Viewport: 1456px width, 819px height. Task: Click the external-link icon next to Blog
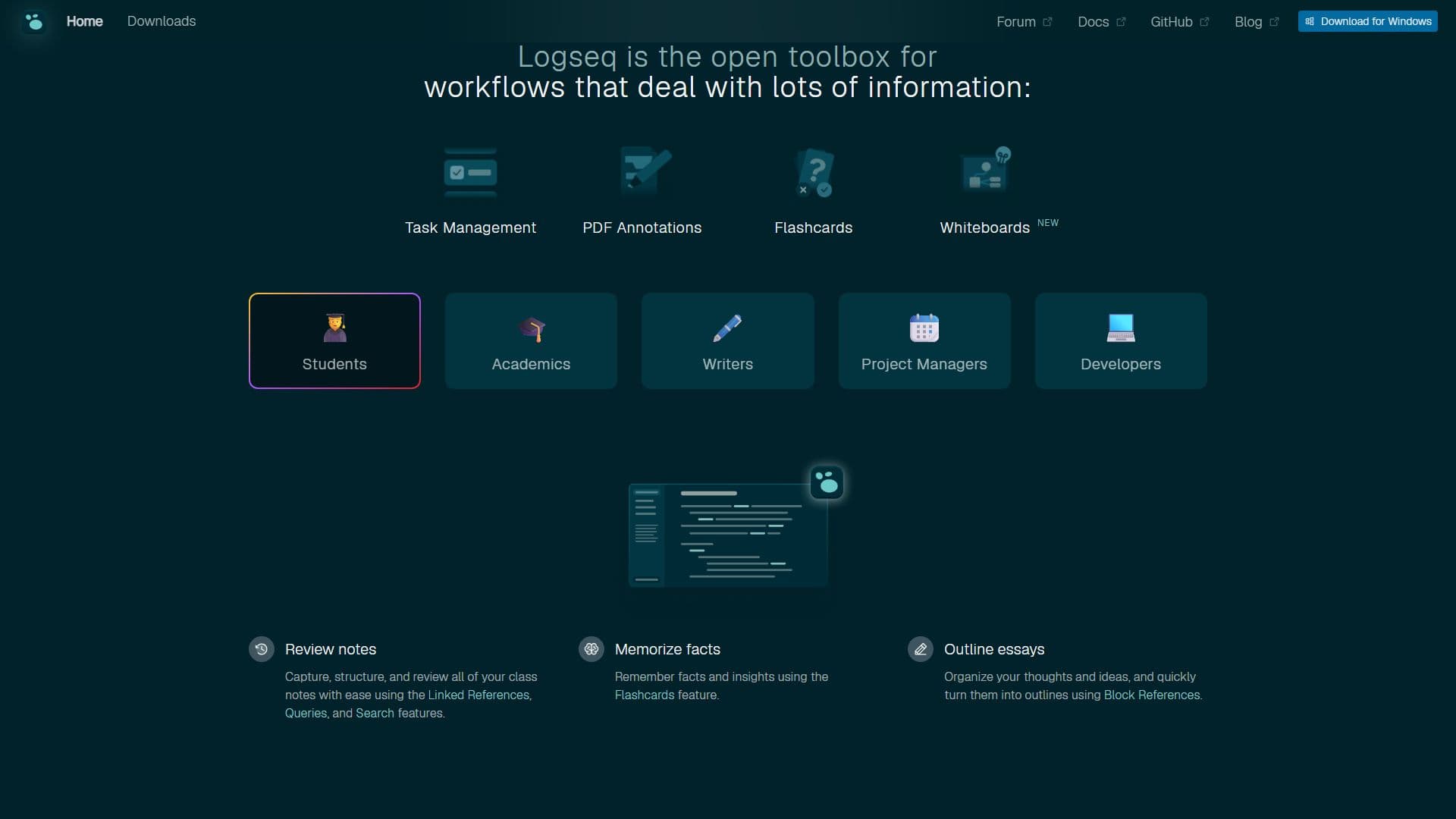(x=1275, y=22)
